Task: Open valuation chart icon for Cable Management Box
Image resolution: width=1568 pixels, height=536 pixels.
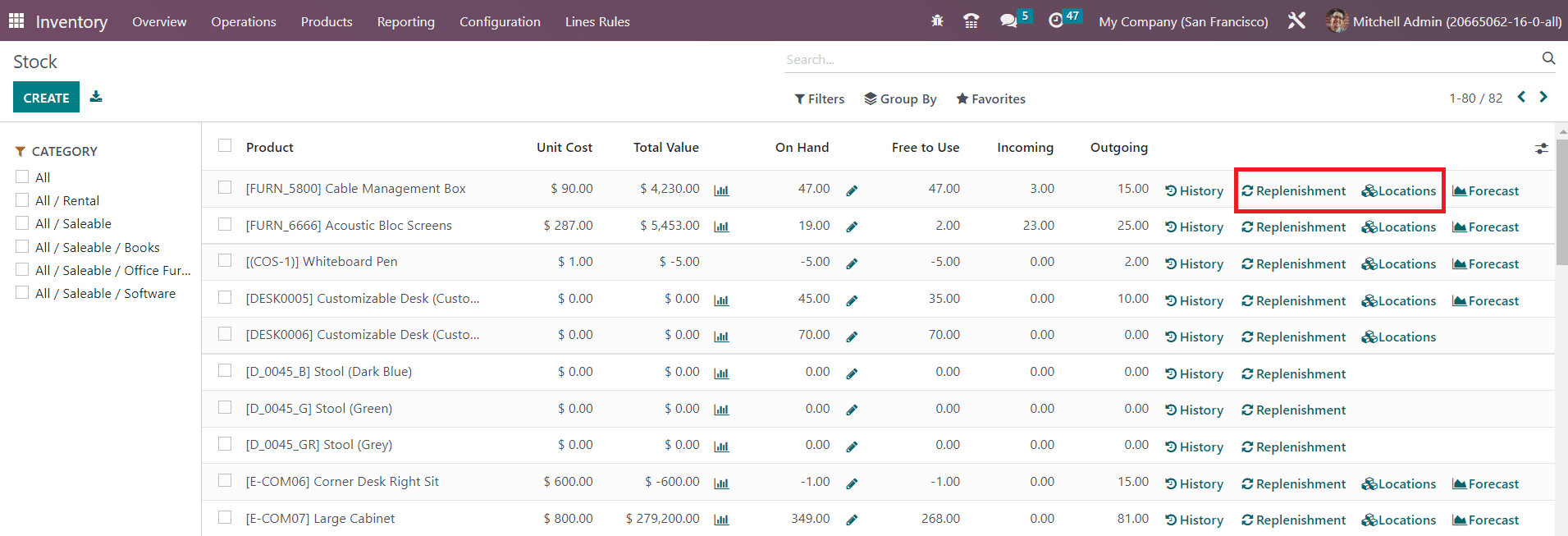Action: (x=721, y=190)
